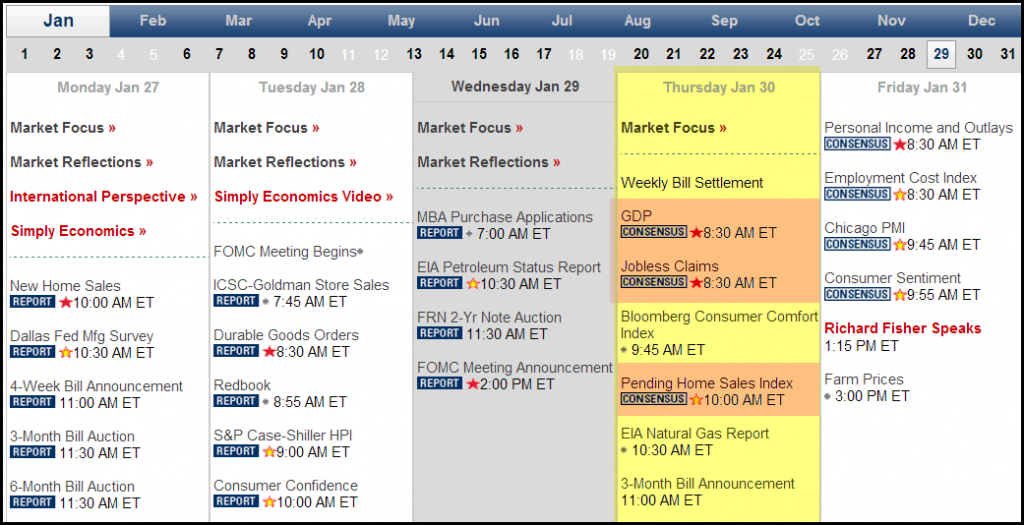Click red star beside GDP 8:30 AM
This screenshot has width=1024, height=525.
click(x=696, y=232)
